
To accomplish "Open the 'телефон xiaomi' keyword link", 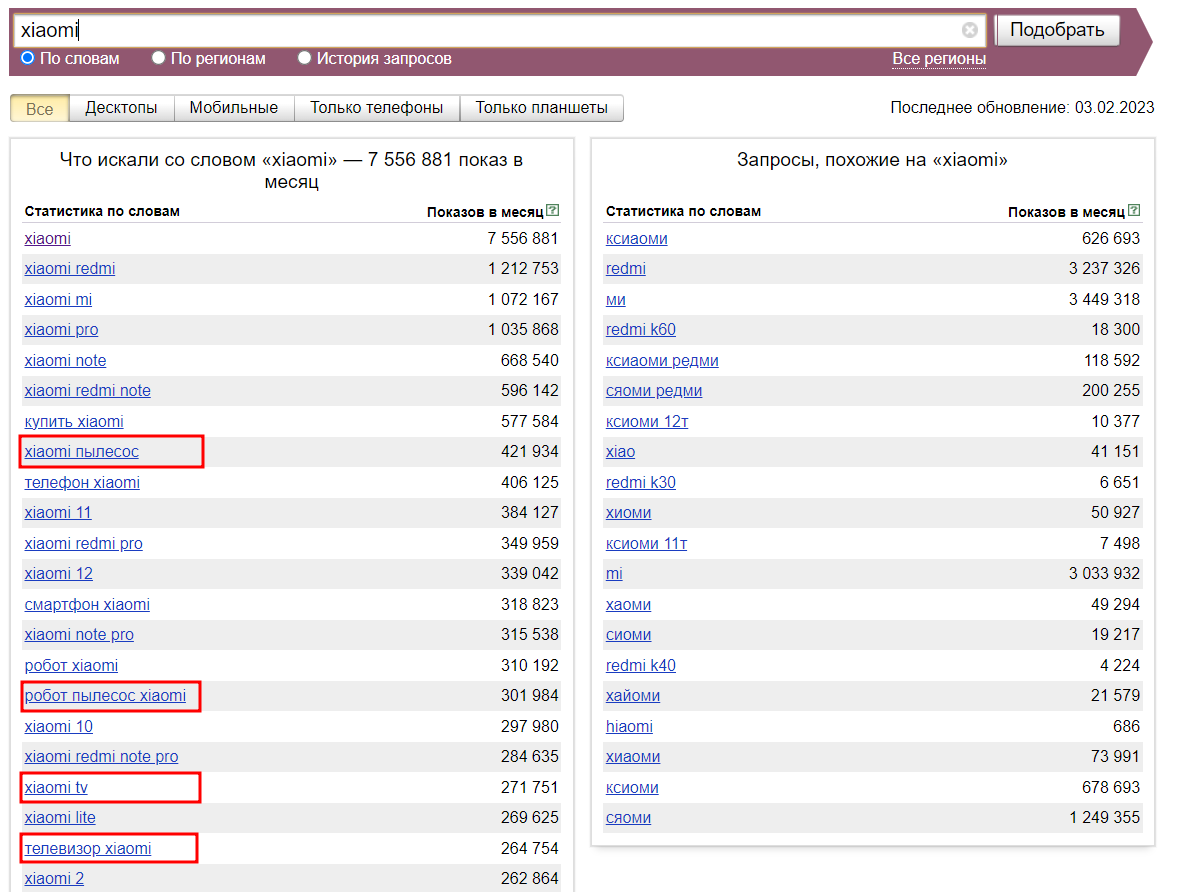I will point(82,482).
